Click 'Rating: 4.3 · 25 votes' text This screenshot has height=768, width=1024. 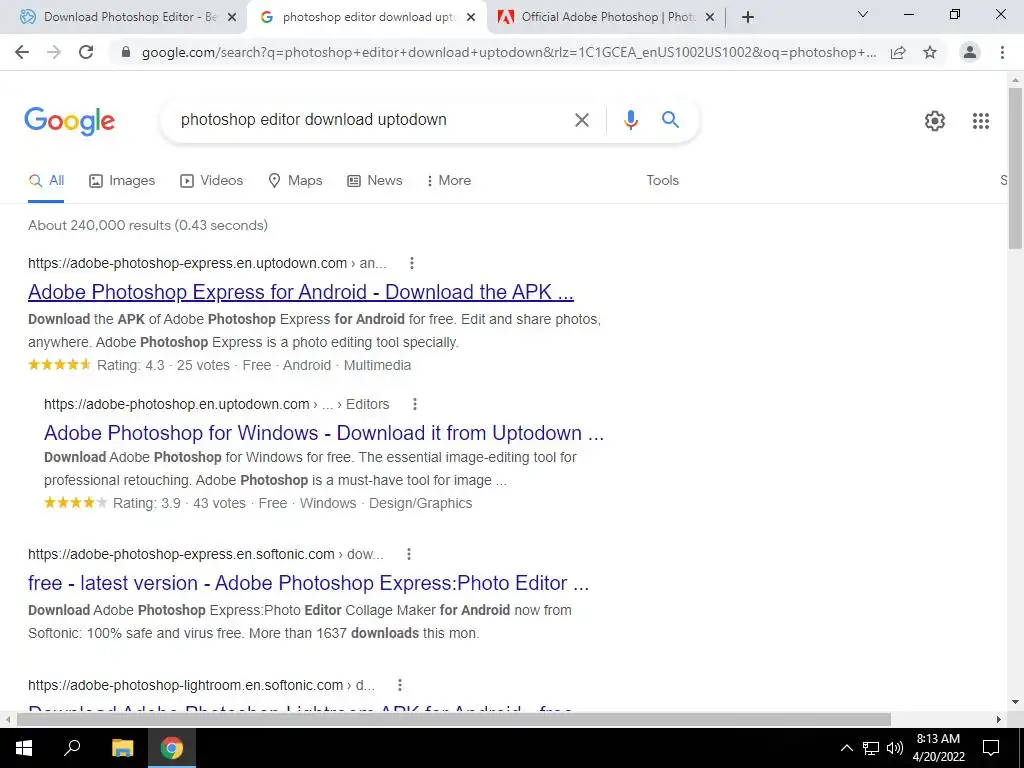coord(163,365)
